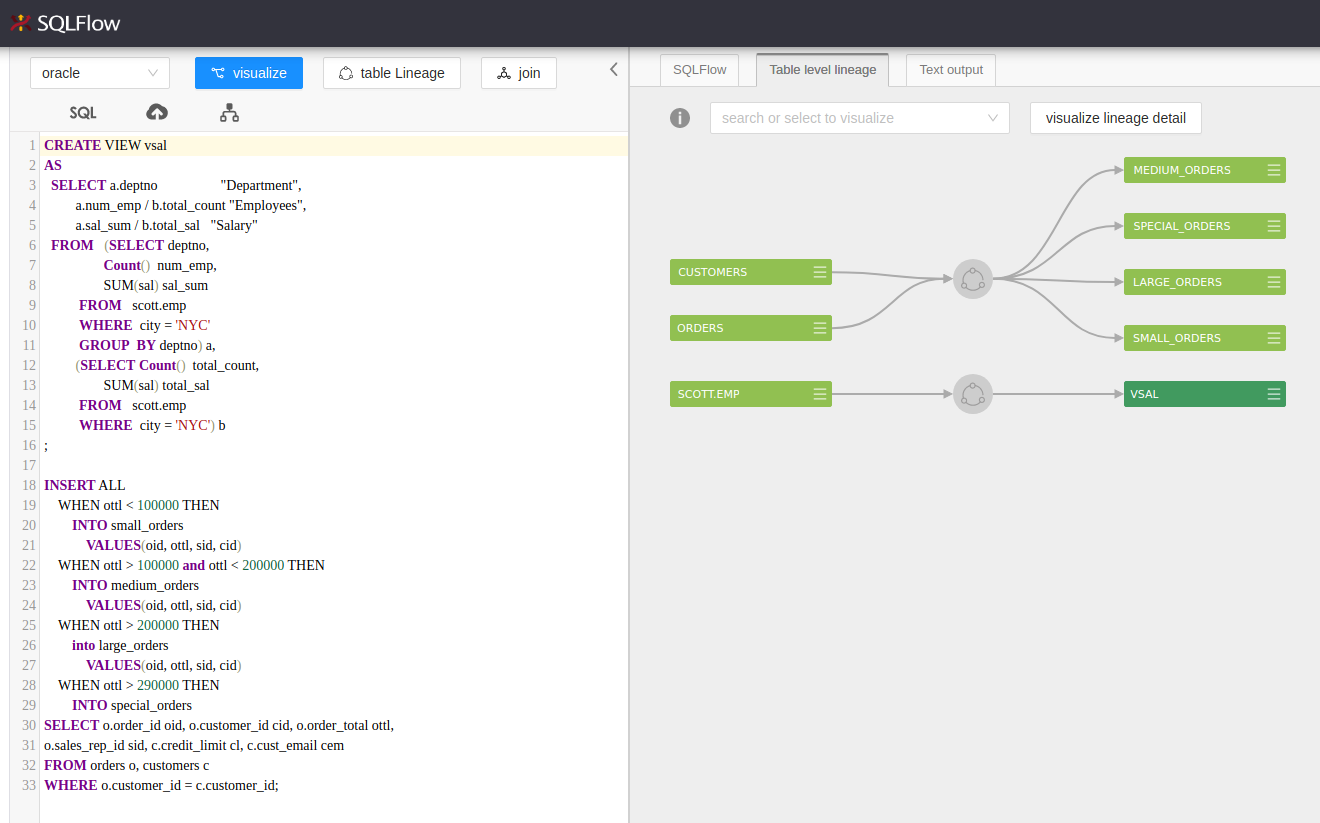
Task: Click the 'FROM orders o, customers c' line
Action: [127, 765]
